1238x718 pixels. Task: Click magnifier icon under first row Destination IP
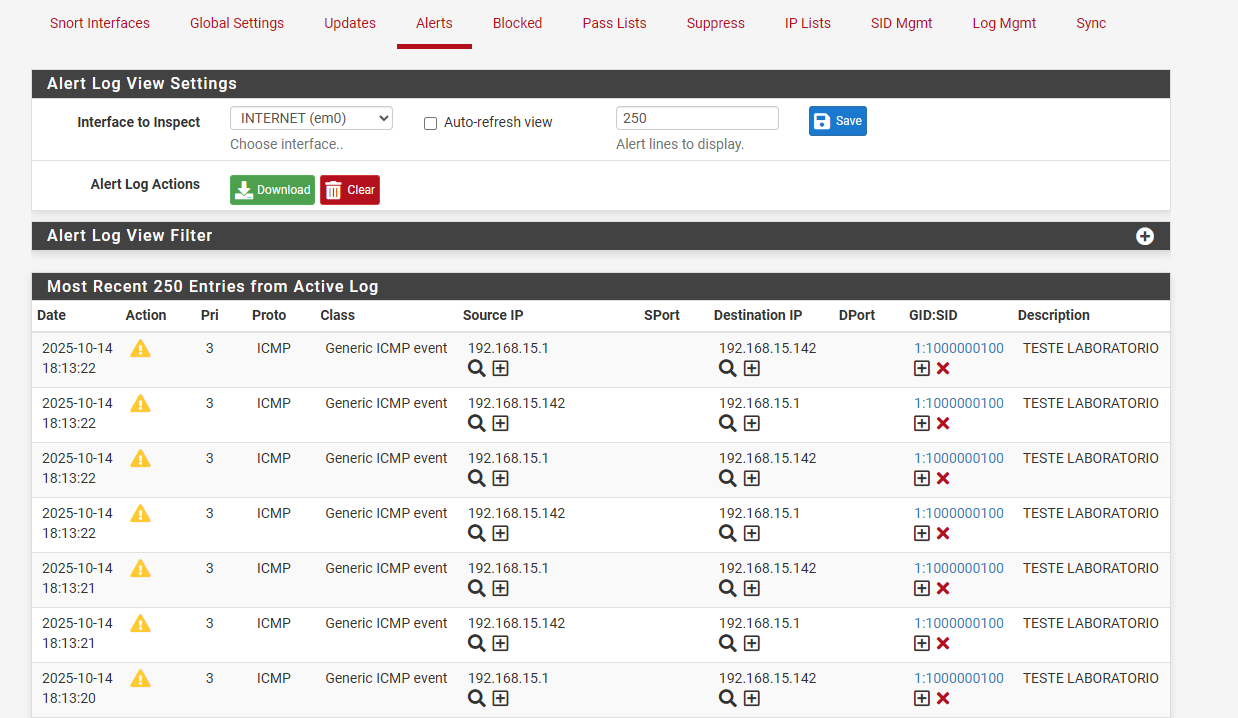pos(728,369)
